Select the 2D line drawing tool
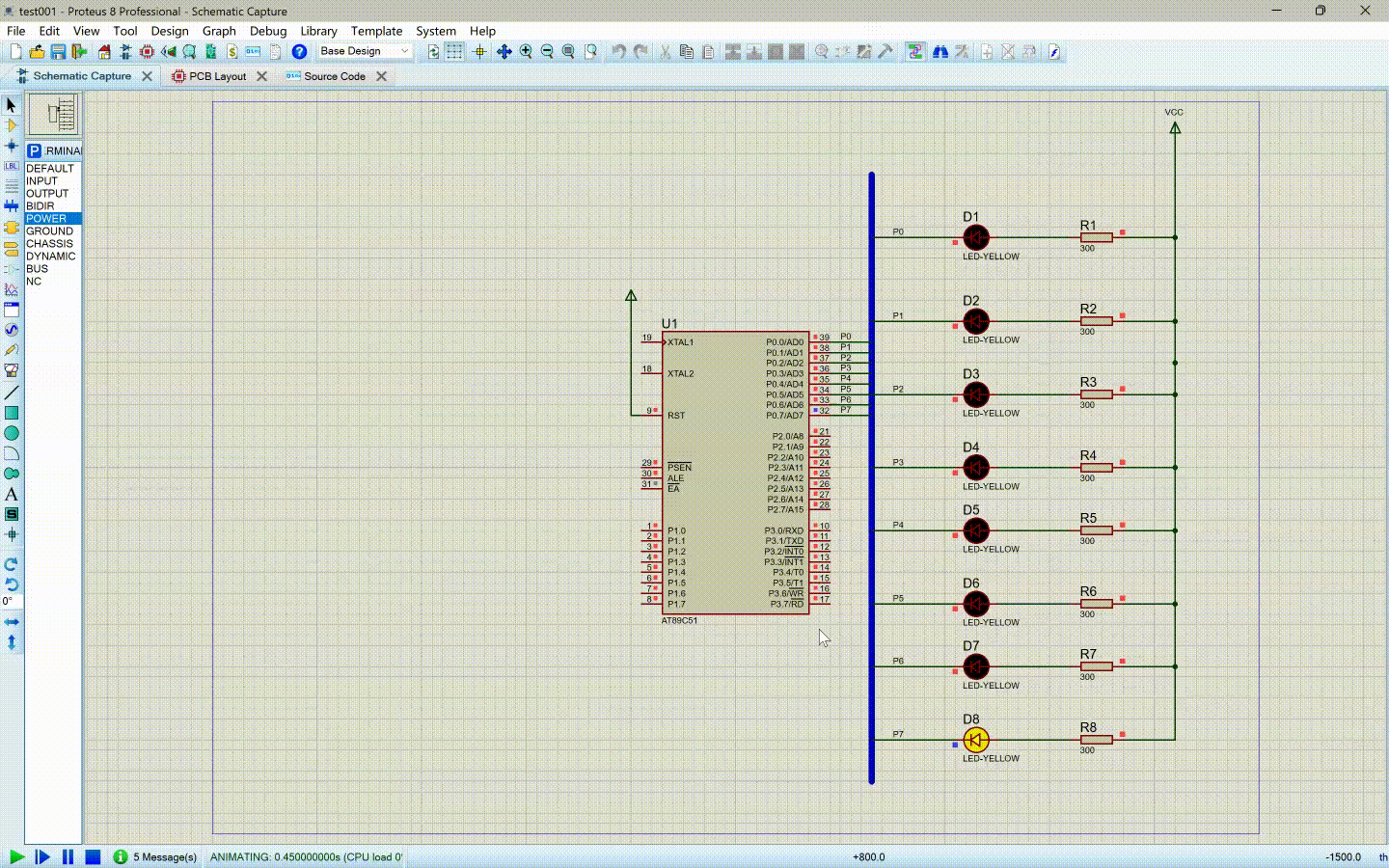Screen dimensions: 1389x868 12,393
